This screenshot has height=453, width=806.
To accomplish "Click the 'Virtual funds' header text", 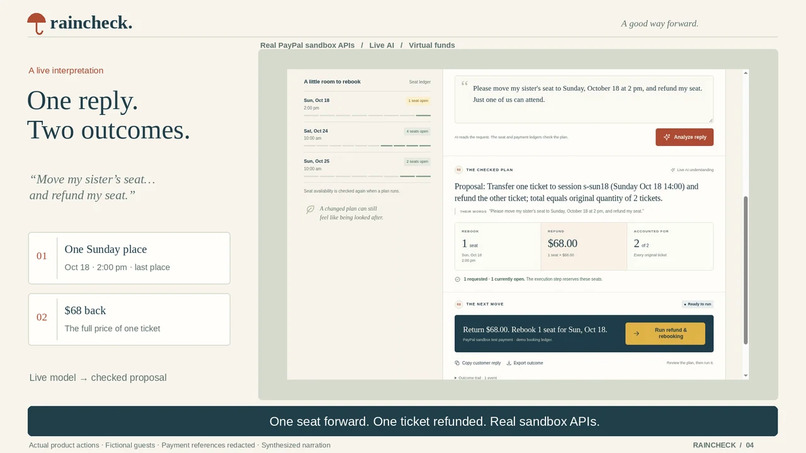I will click(x=432, y=45).
